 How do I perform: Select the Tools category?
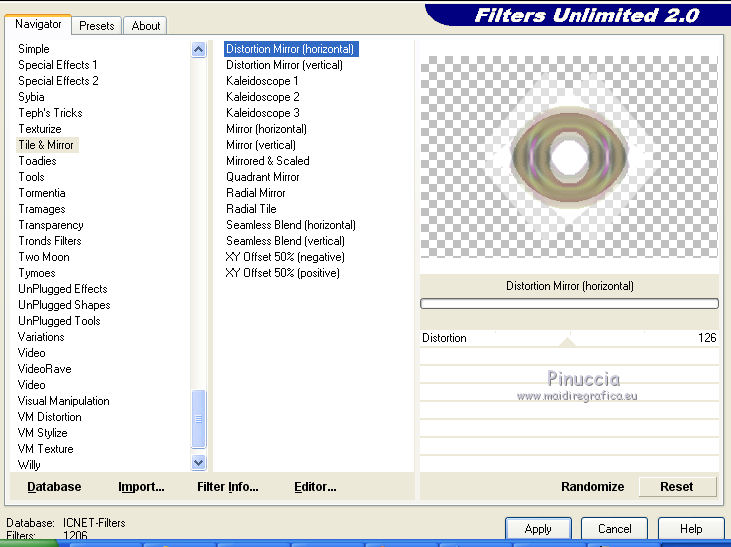coord(31,177)
